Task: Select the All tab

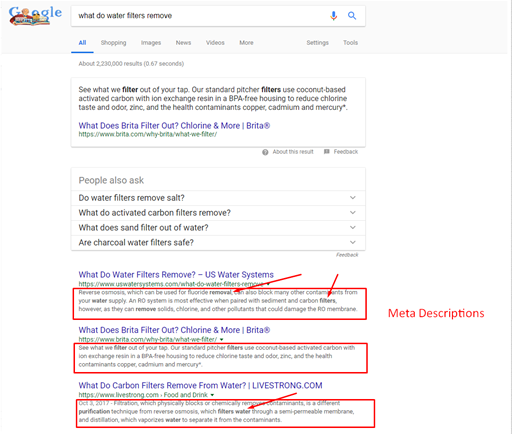Action: [x=82, y=43]
